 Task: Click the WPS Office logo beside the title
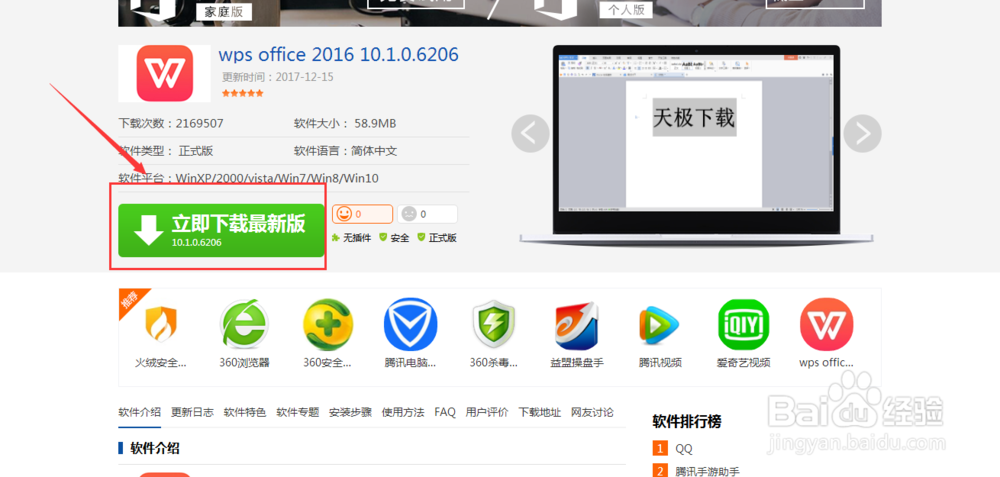point(165,73)
